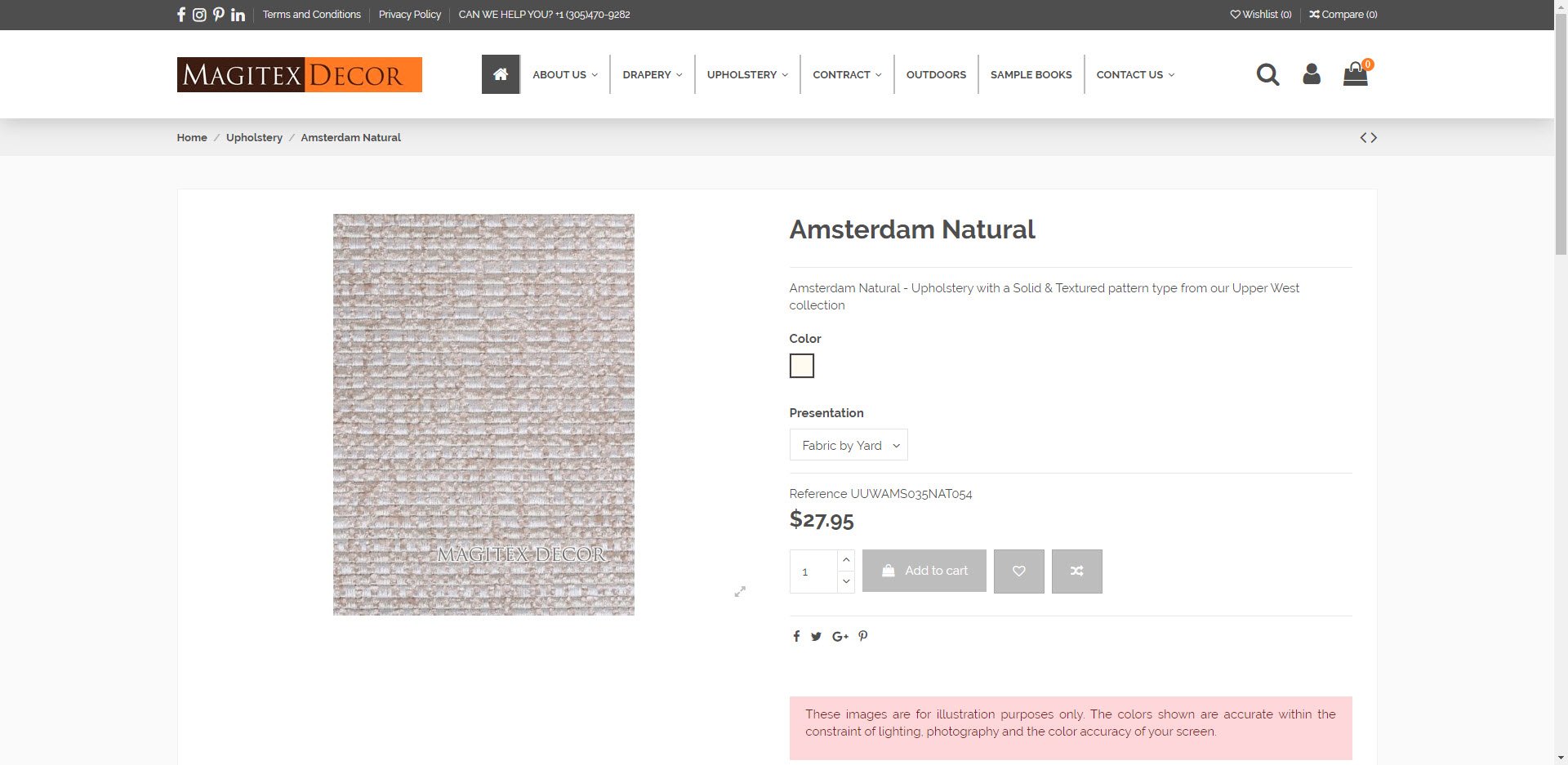Share product on Twitter
The height and width of the screenshot is (765, 1568).
coord(816,637)
